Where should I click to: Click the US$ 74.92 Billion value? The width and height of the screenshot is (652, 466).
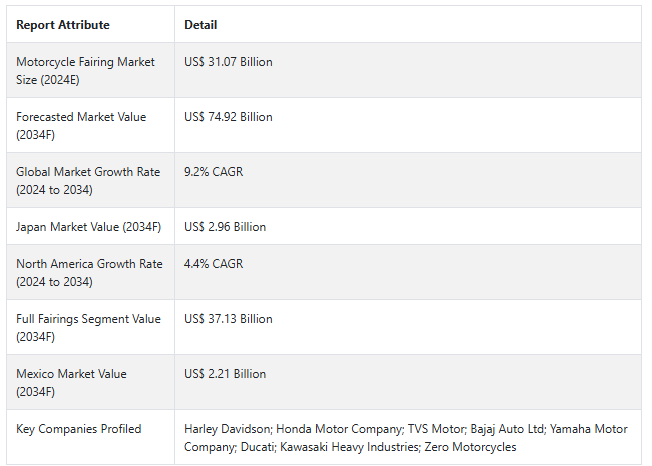[x=228, y=117]
